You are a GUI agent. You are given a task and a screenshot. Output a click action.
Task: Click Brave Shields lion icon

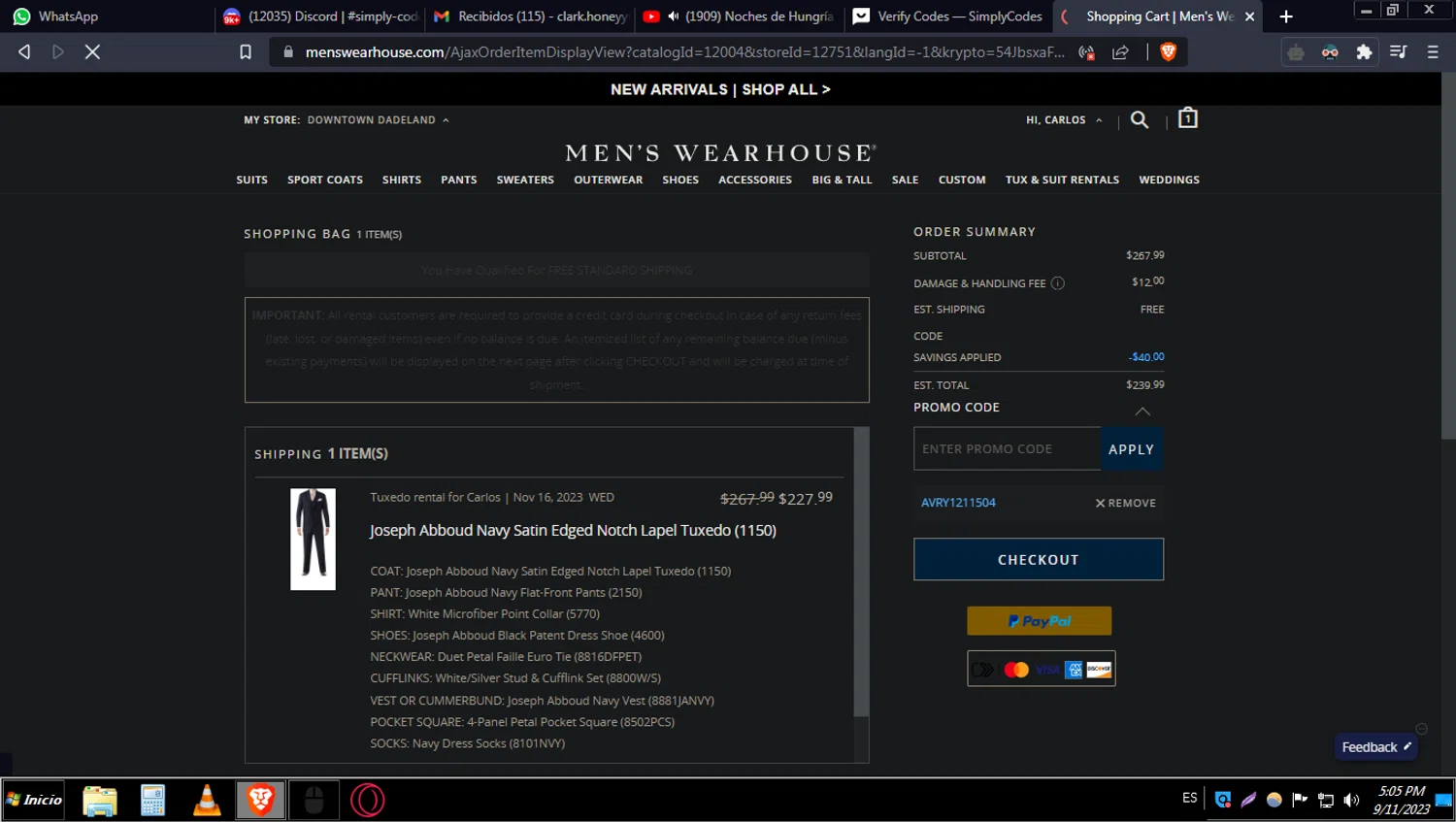coord(1168,52)
